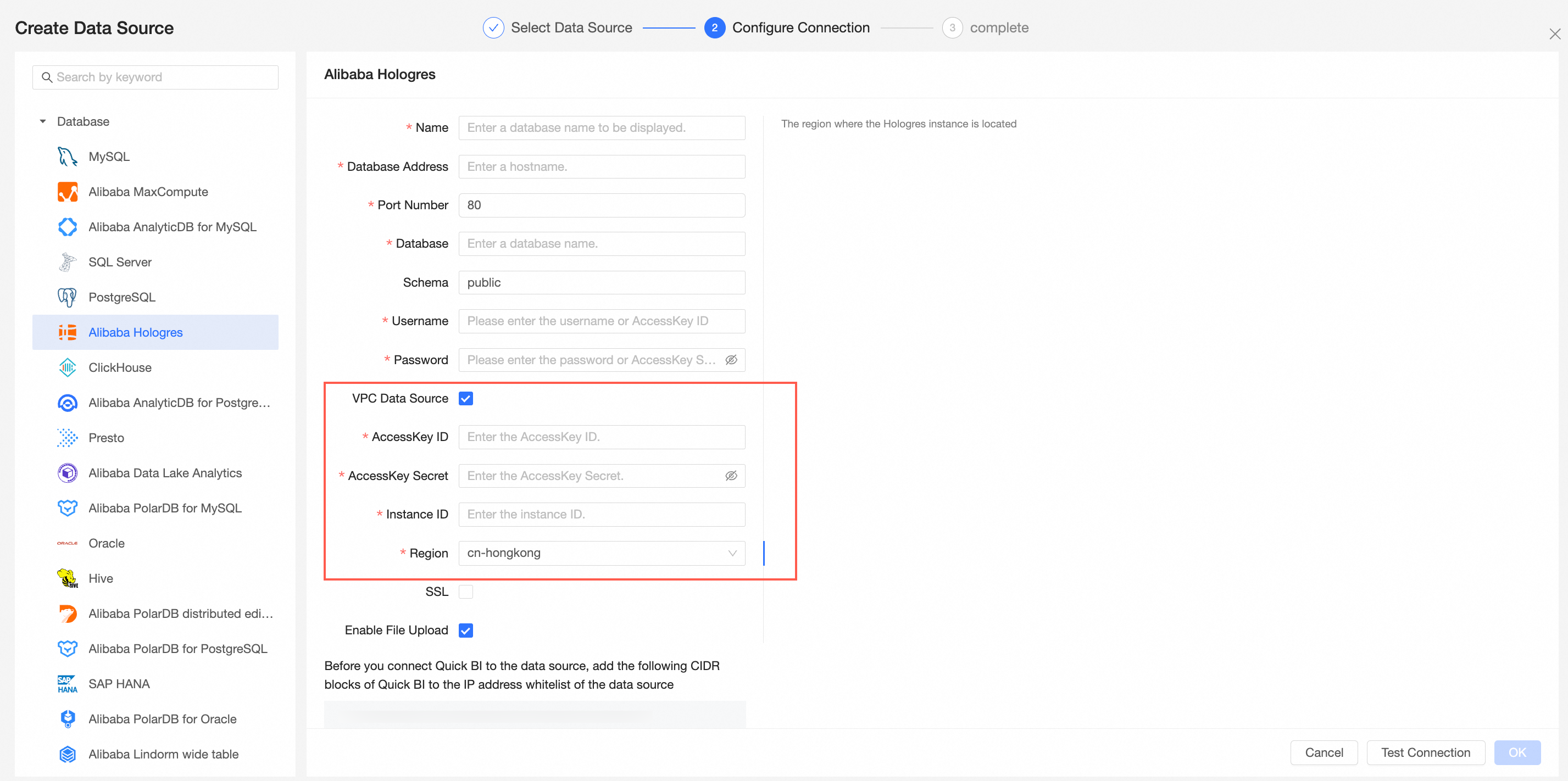This screenshot has height=781, width=1568.
Task: Select Oracle data source
Action: pos(155,544)
